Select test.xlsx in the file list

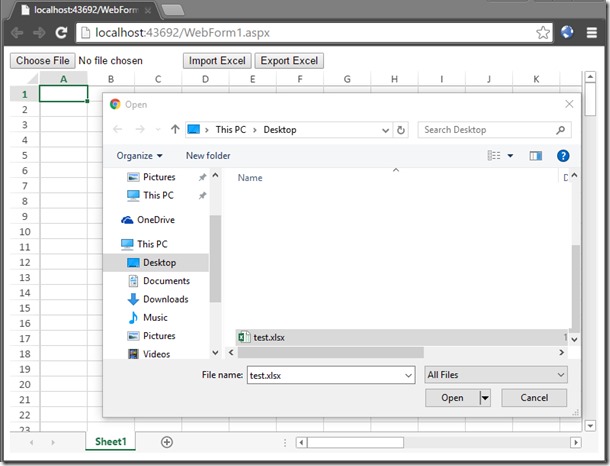coord(402,337)
